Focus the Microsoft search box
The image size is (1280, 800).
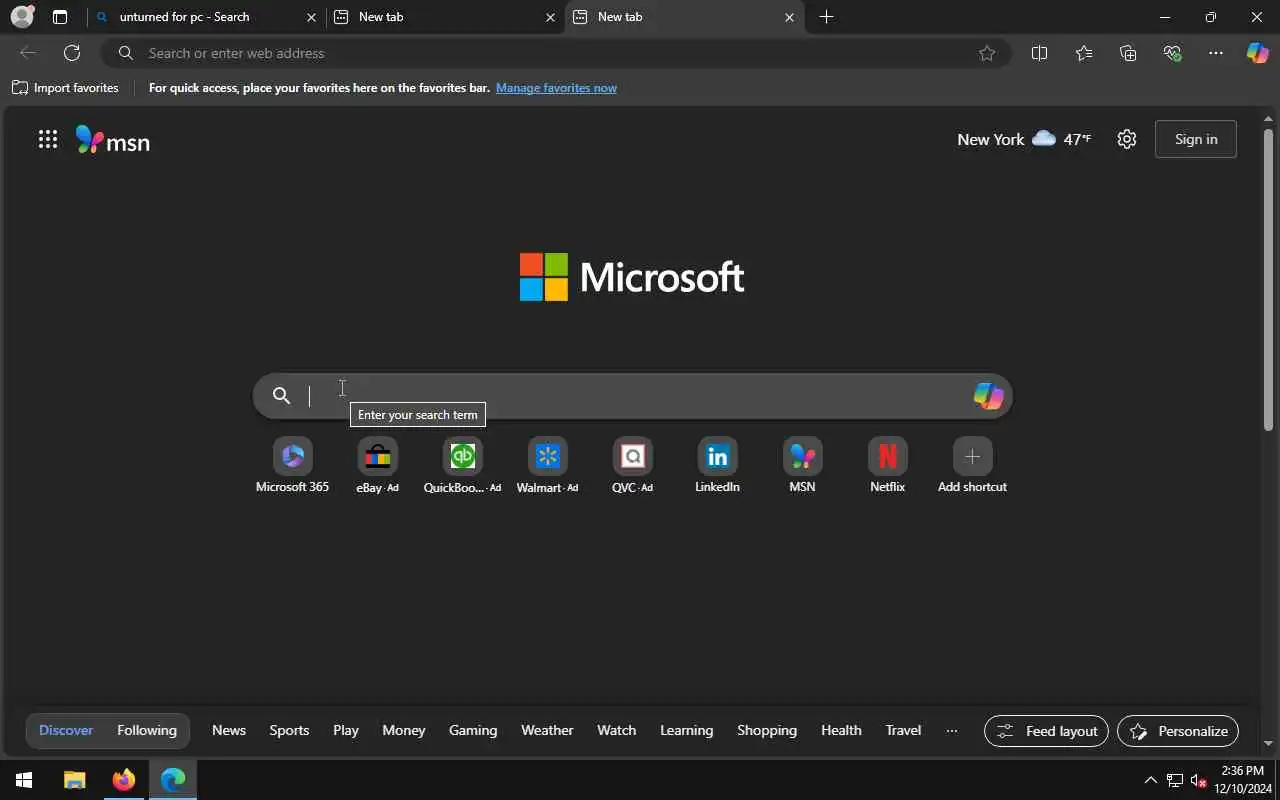tap(632, 396)
